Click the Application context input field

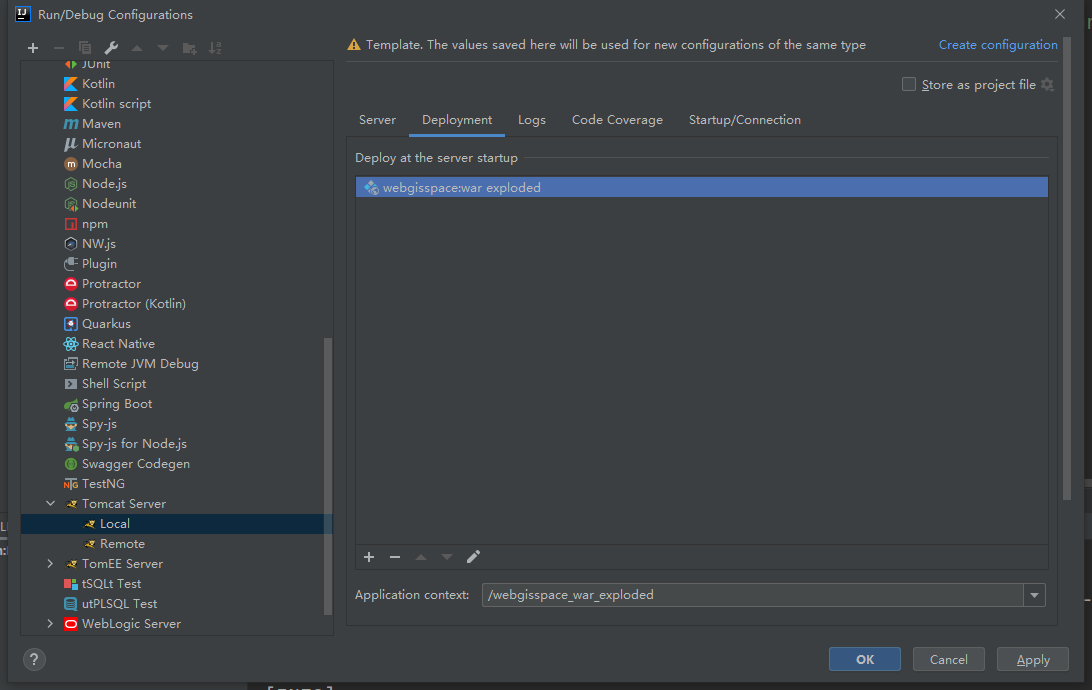point(752,595)
